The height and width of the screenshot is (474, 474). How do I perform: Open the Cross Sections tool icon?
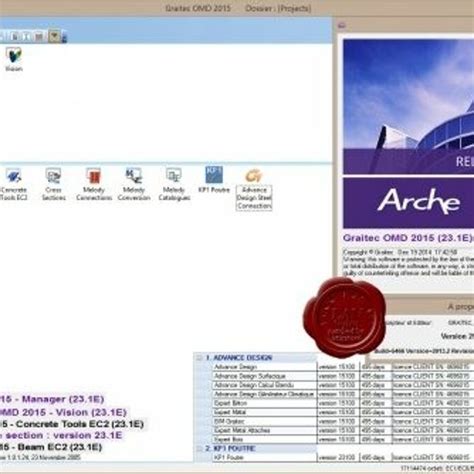[x=53, y=184]
